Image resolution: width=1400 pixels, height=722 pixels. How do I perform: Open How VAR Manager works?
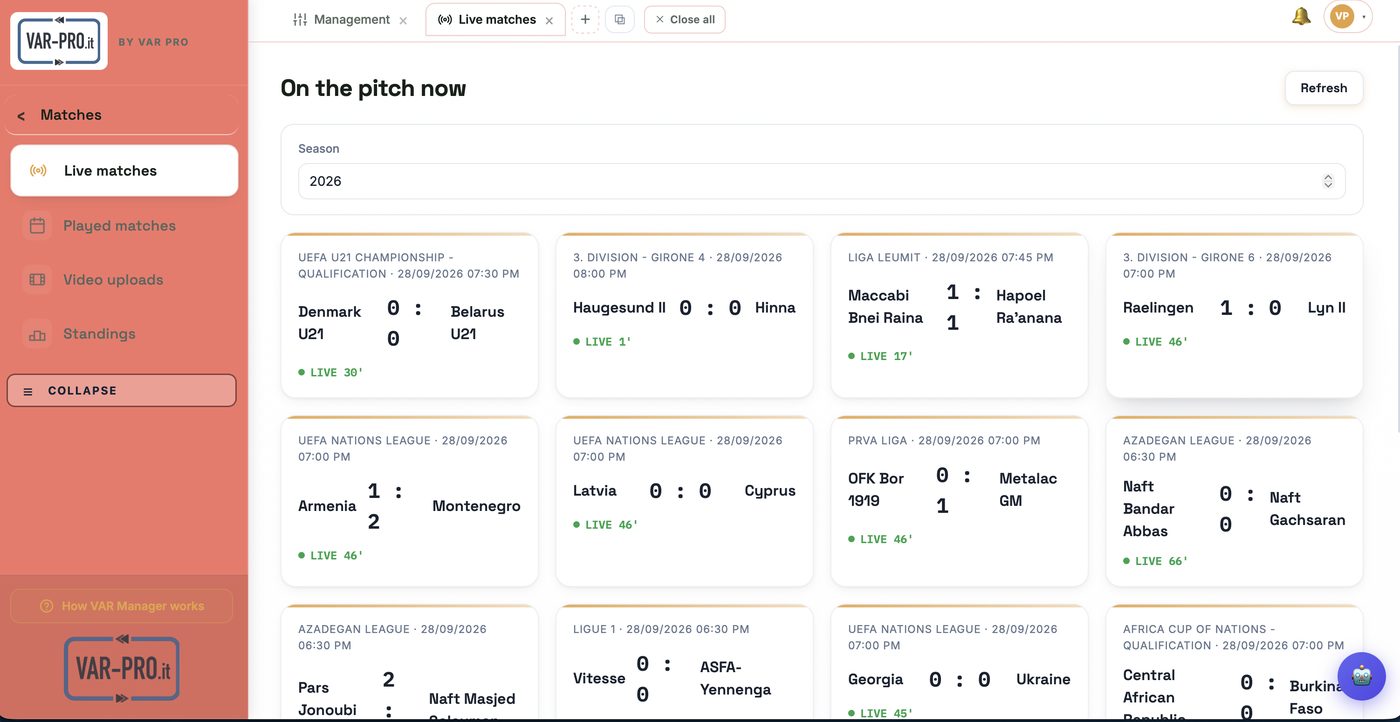122,606
